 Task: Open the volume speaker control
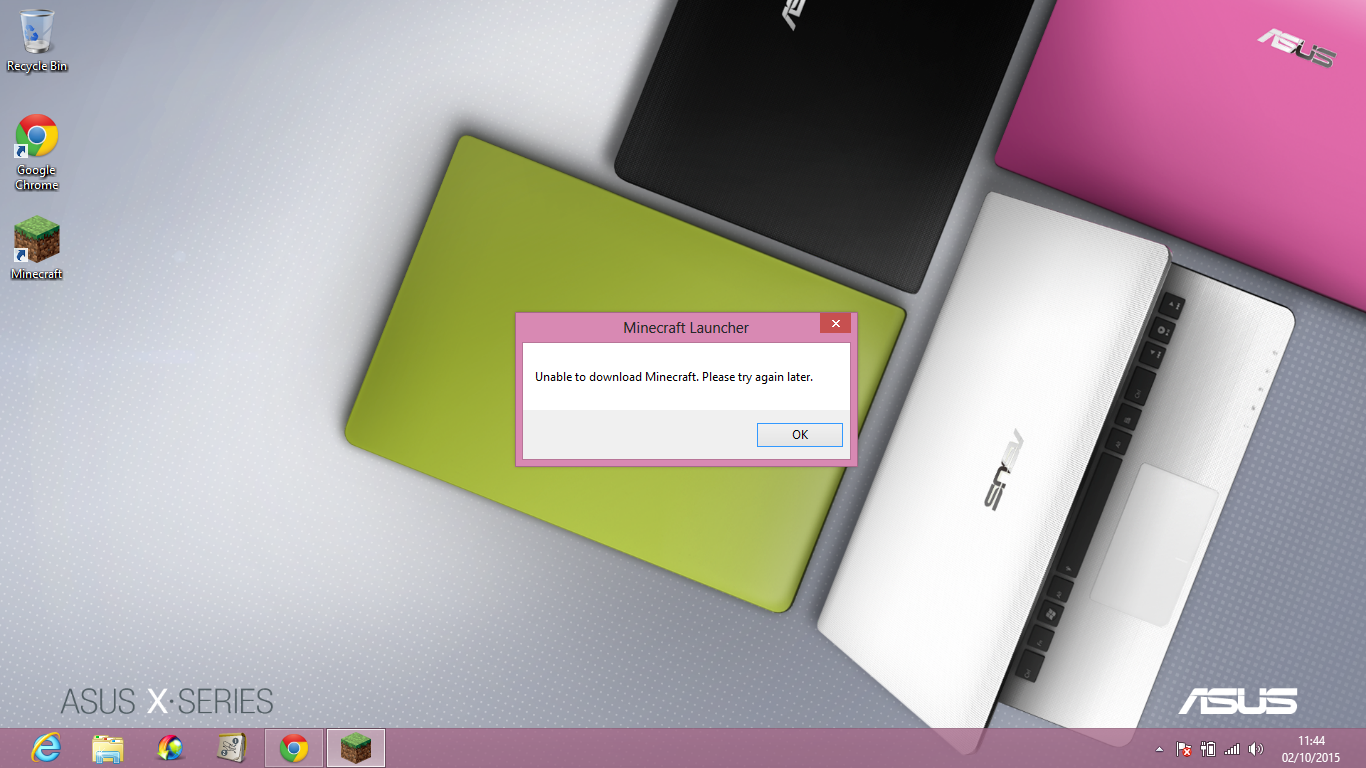point(1257,749)
